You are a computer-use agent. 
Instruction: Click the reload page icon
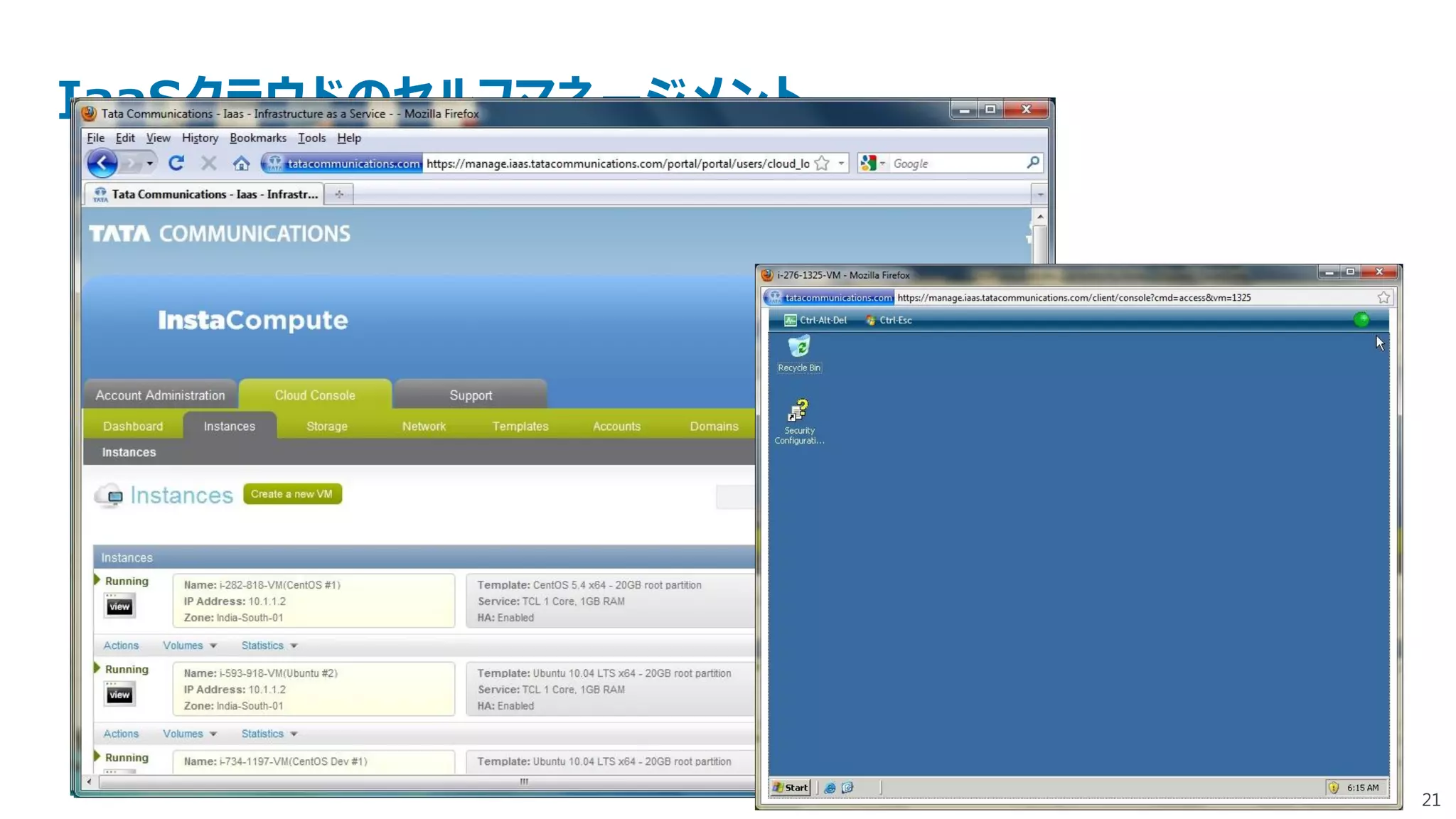(176, 164)
